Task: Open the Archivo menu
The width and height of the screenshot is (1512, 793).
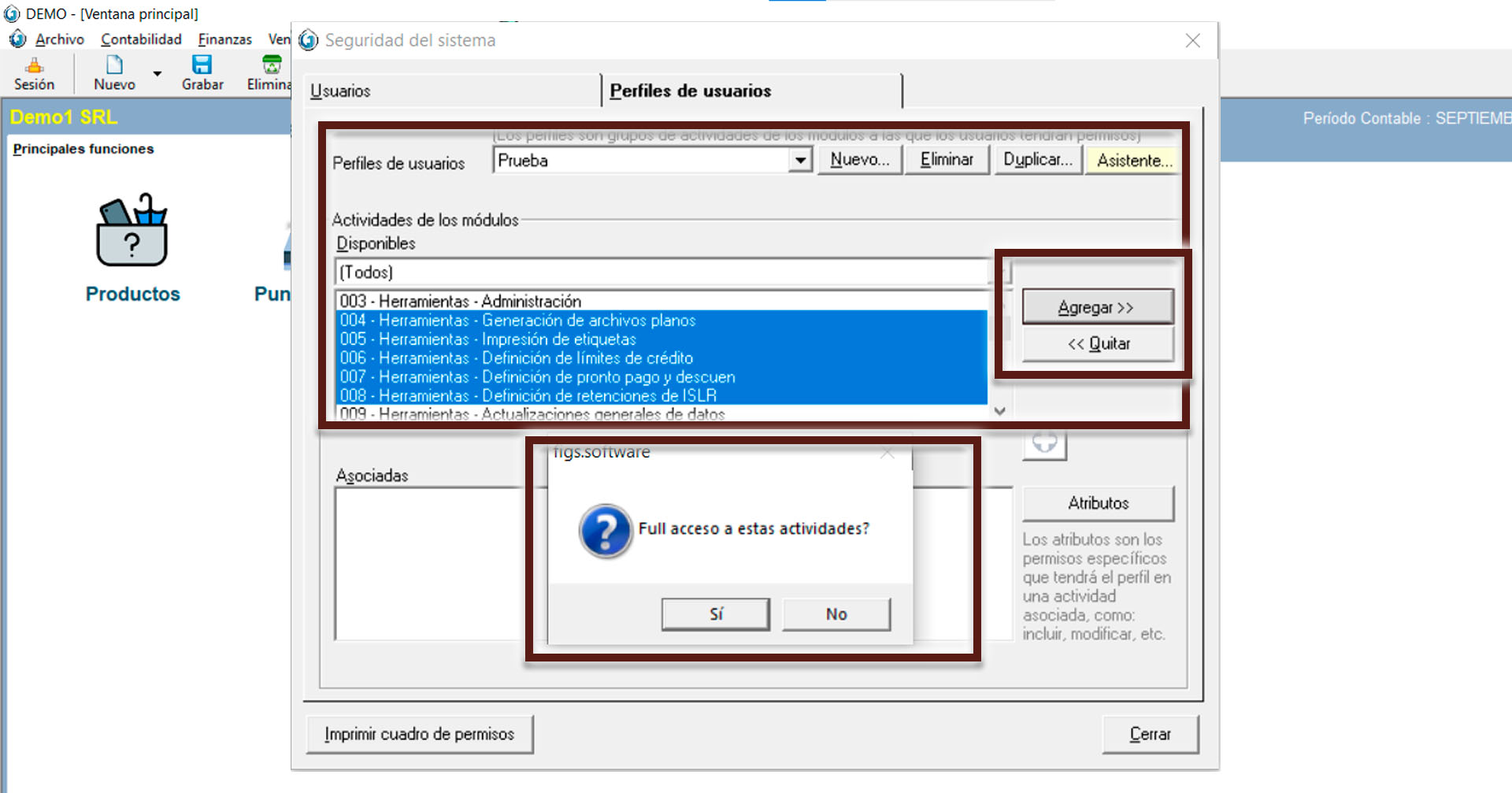Action: tap(59, 39)
